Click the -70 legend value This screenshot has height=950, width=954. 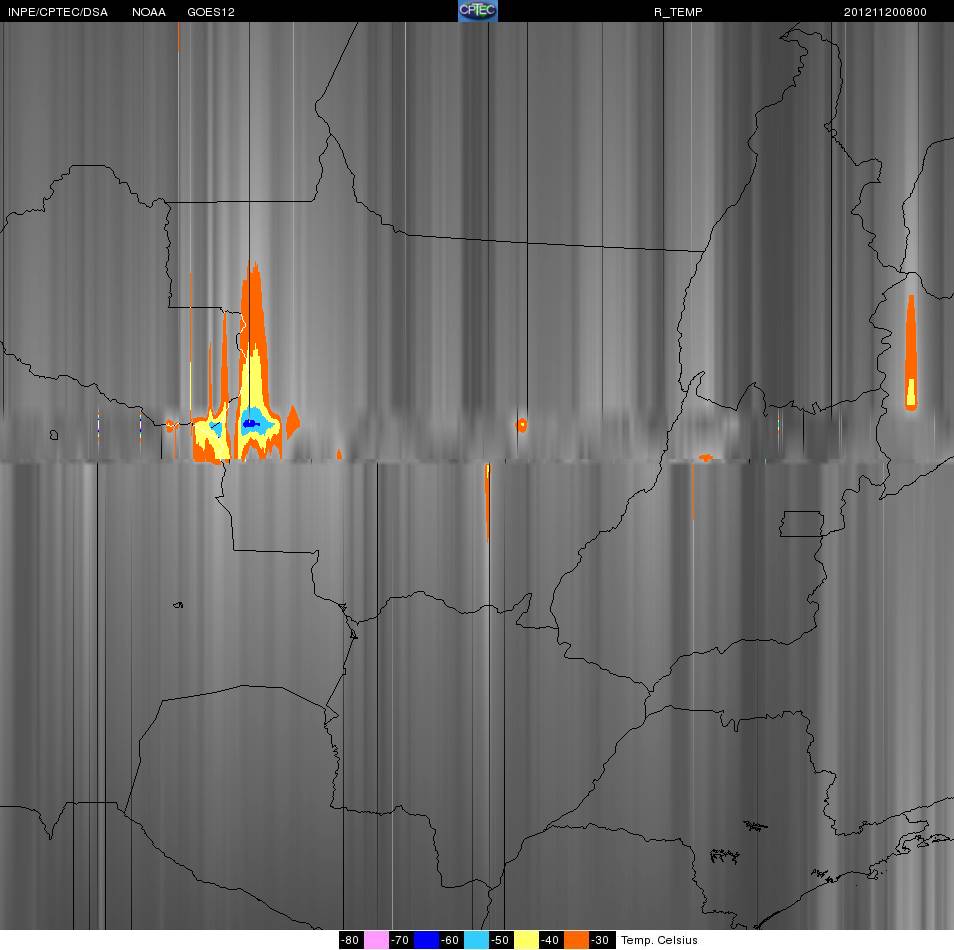point(400,940)
